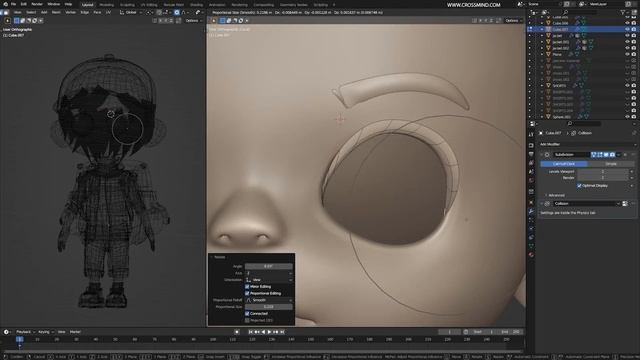Toggle the Optimal Display checkbox

579,186
